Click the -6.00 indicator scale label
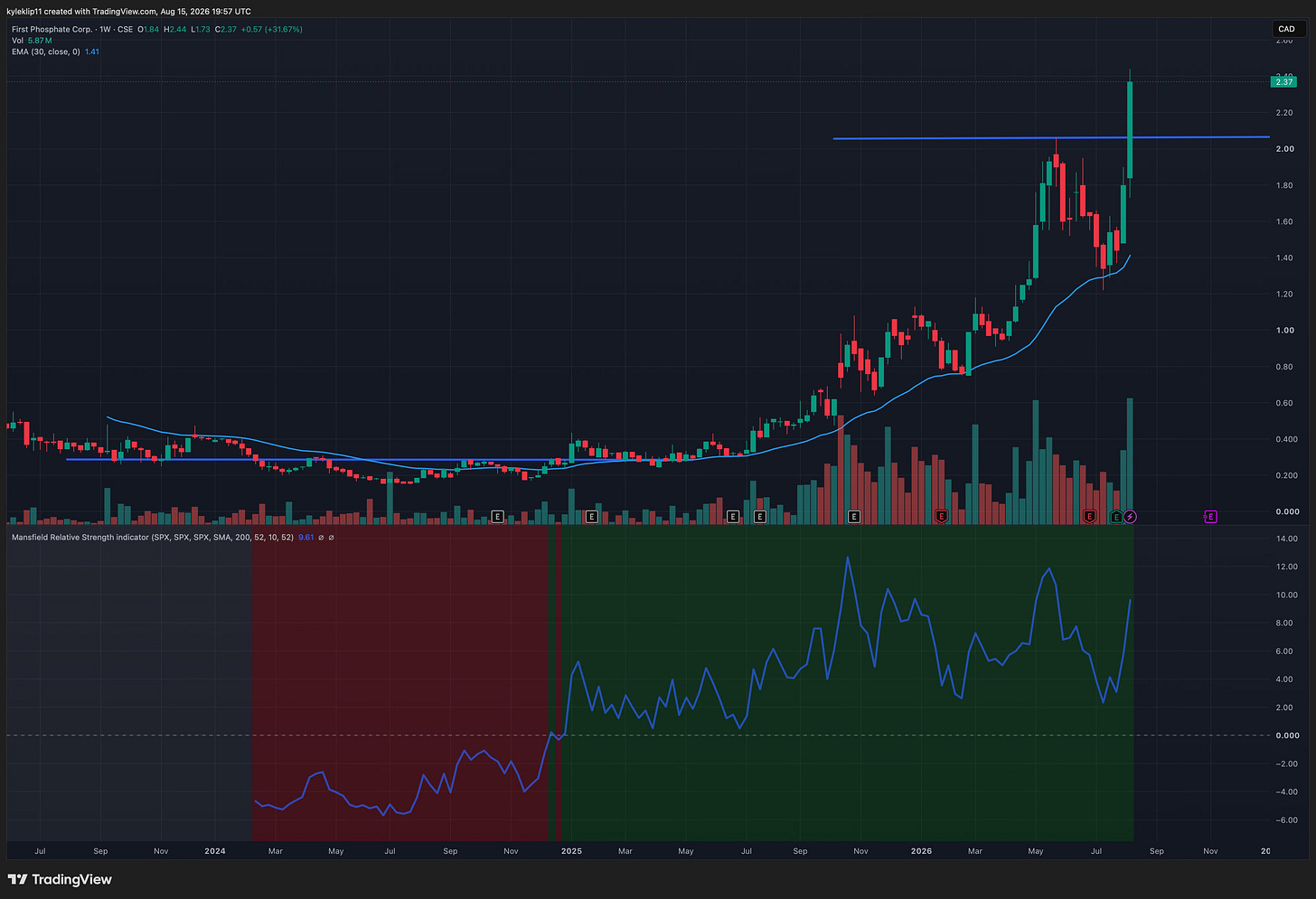 click(x=1286, y=820)
